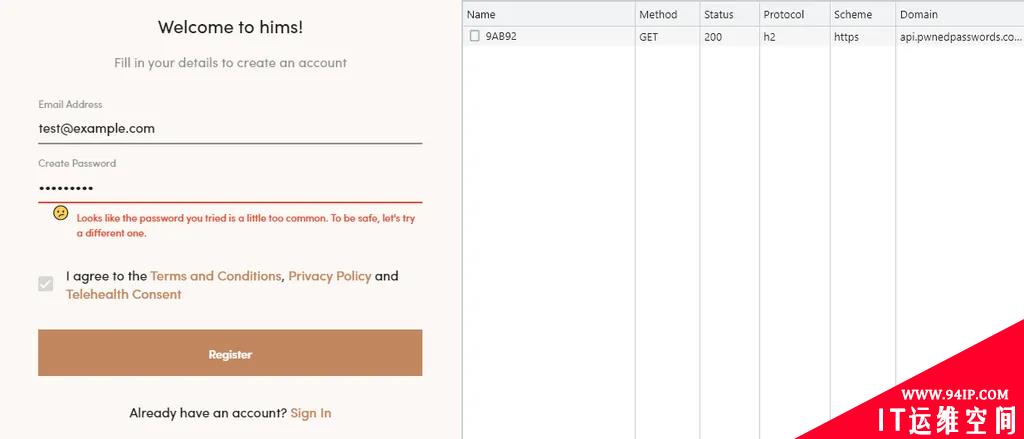Click the api.pwnedpasswords domain cell
Viewport: 1024px width, 439px height.
tap(959, 37)
